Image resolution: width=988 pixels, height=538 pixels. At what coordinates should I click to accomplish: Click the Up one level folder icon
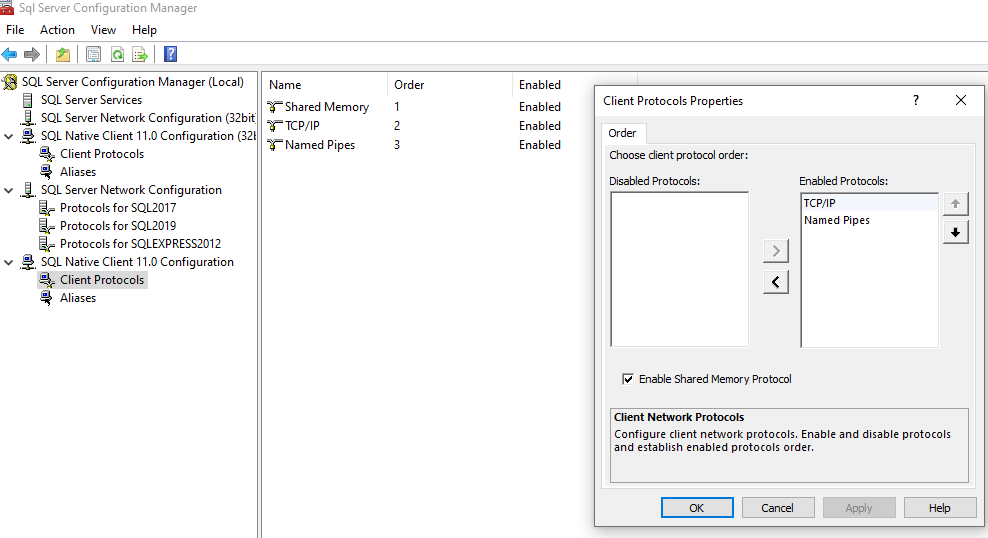pyautogui.click(x=62, y=55)
